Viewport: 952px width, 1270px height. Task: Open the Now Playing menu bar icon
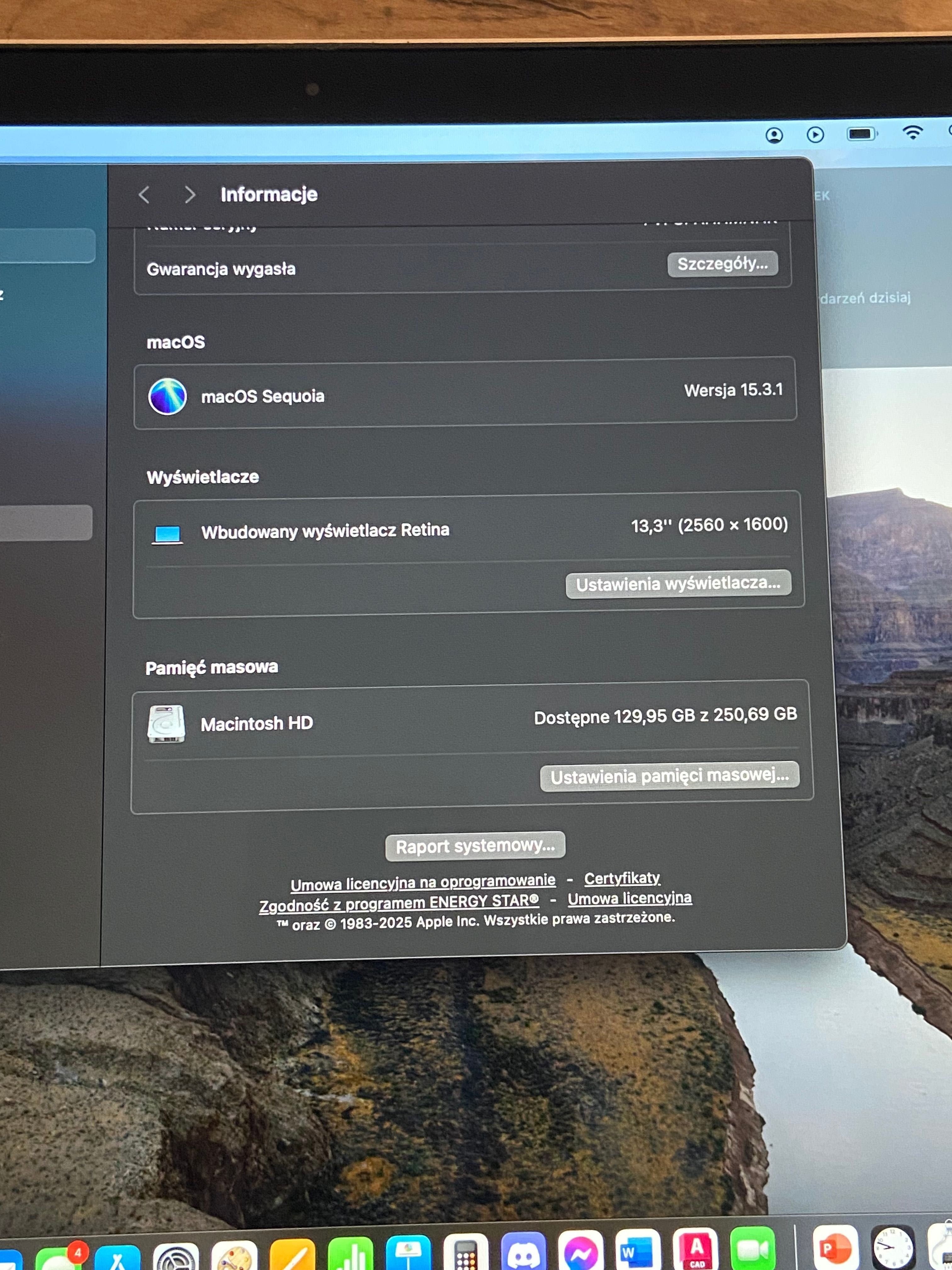[815, 135]
